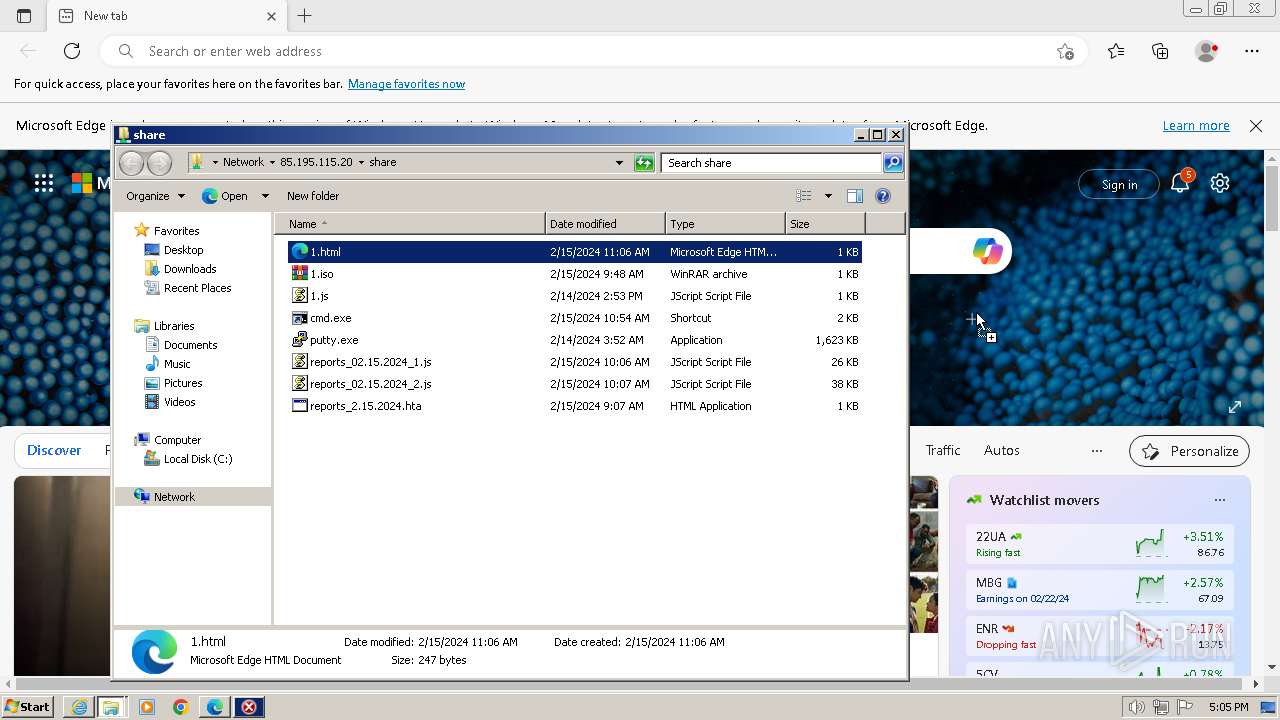The image size is (1280, 720).
Task: Expand the views options dropdown arrow
Action: (828, 196)
